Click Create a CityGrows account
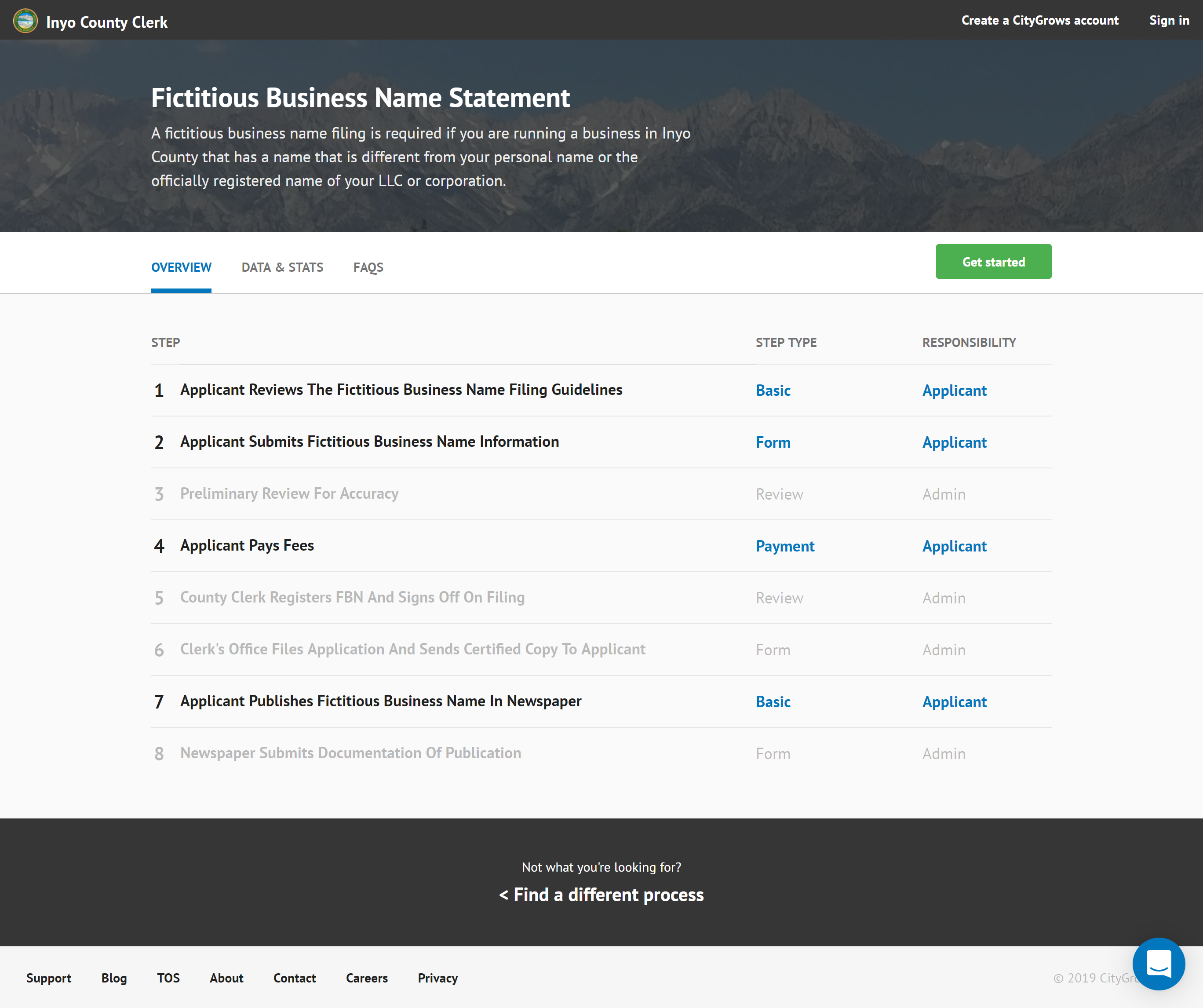This screenshot has width=1203, height=1008. click(1040, 20)
